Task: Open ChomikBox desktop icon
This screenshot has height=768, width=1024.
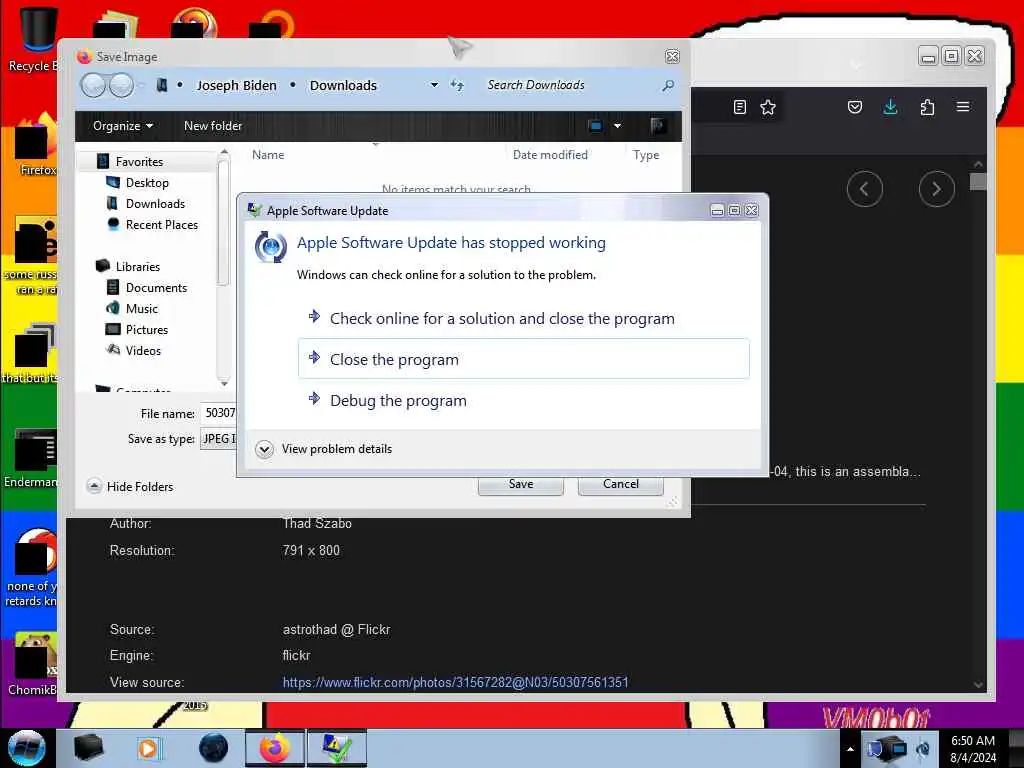Action: pyautogui.click(x=33, y=665)
